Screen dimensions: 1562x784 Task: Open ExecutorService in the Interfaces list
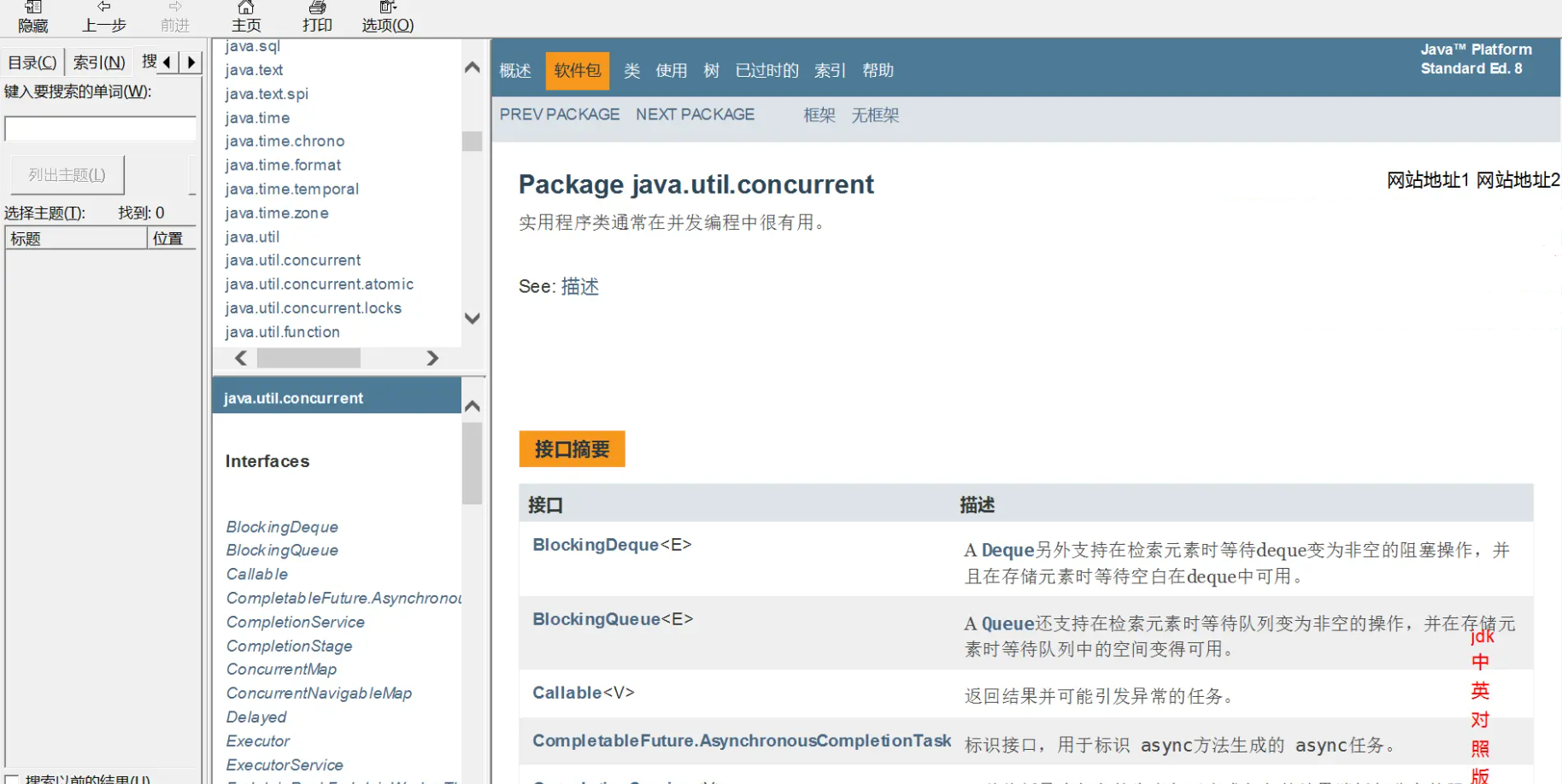click(285, 764)
